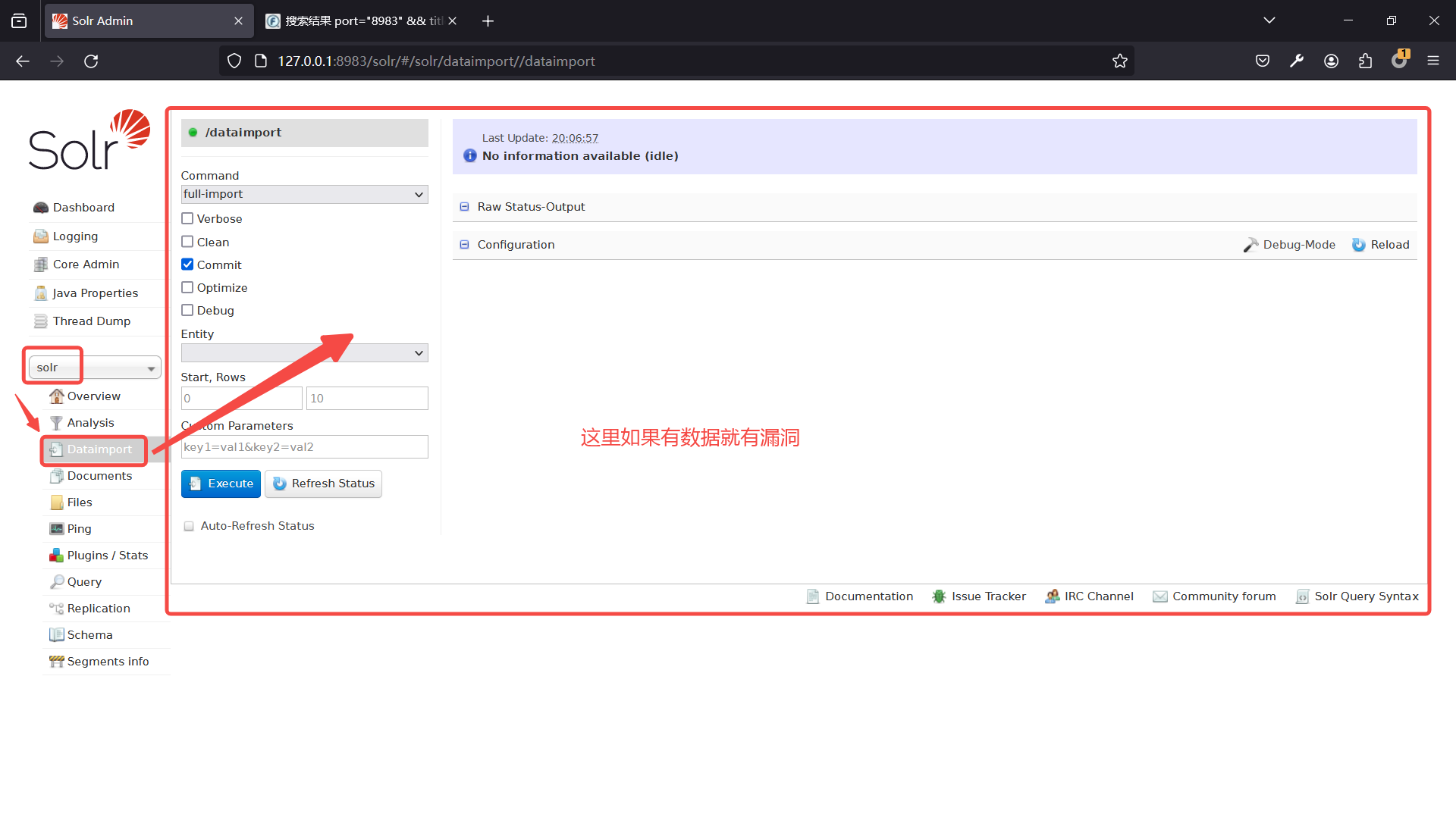
Task: Open Dashboard from the sidebar
Action: click(x=83, y=208)
